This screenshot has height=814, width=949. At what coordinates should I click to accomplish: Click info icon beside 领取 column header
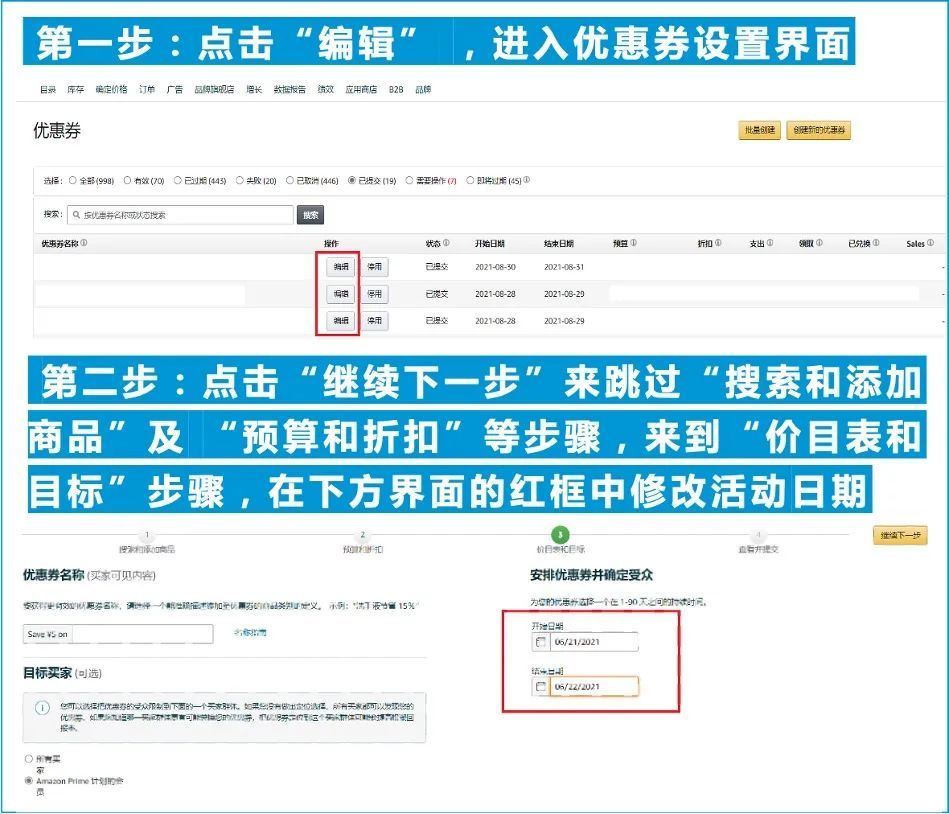(x=819, y=243)
